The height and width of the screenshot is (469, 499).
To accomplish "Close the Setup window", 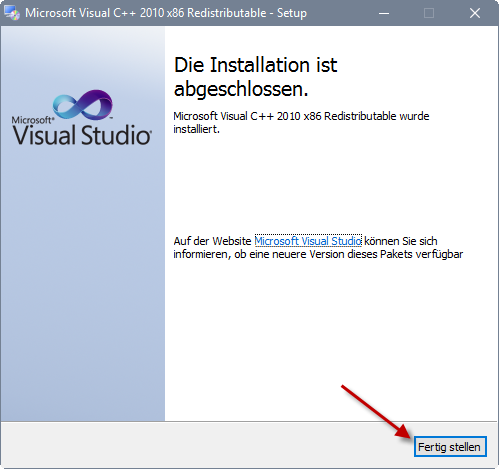I will [474, 13].
